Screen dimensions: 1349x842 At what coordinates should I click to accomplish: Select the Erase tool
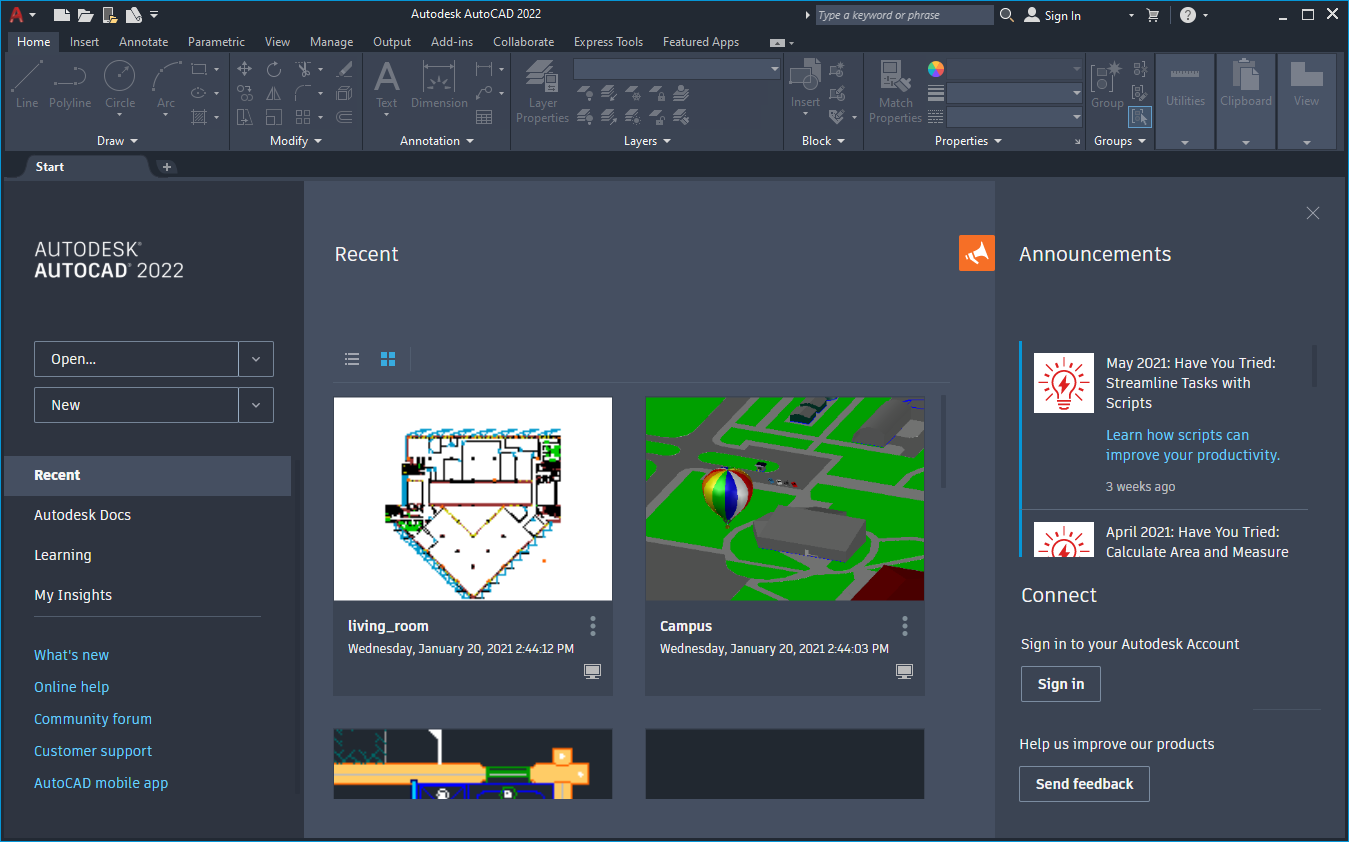click(346, 70)
